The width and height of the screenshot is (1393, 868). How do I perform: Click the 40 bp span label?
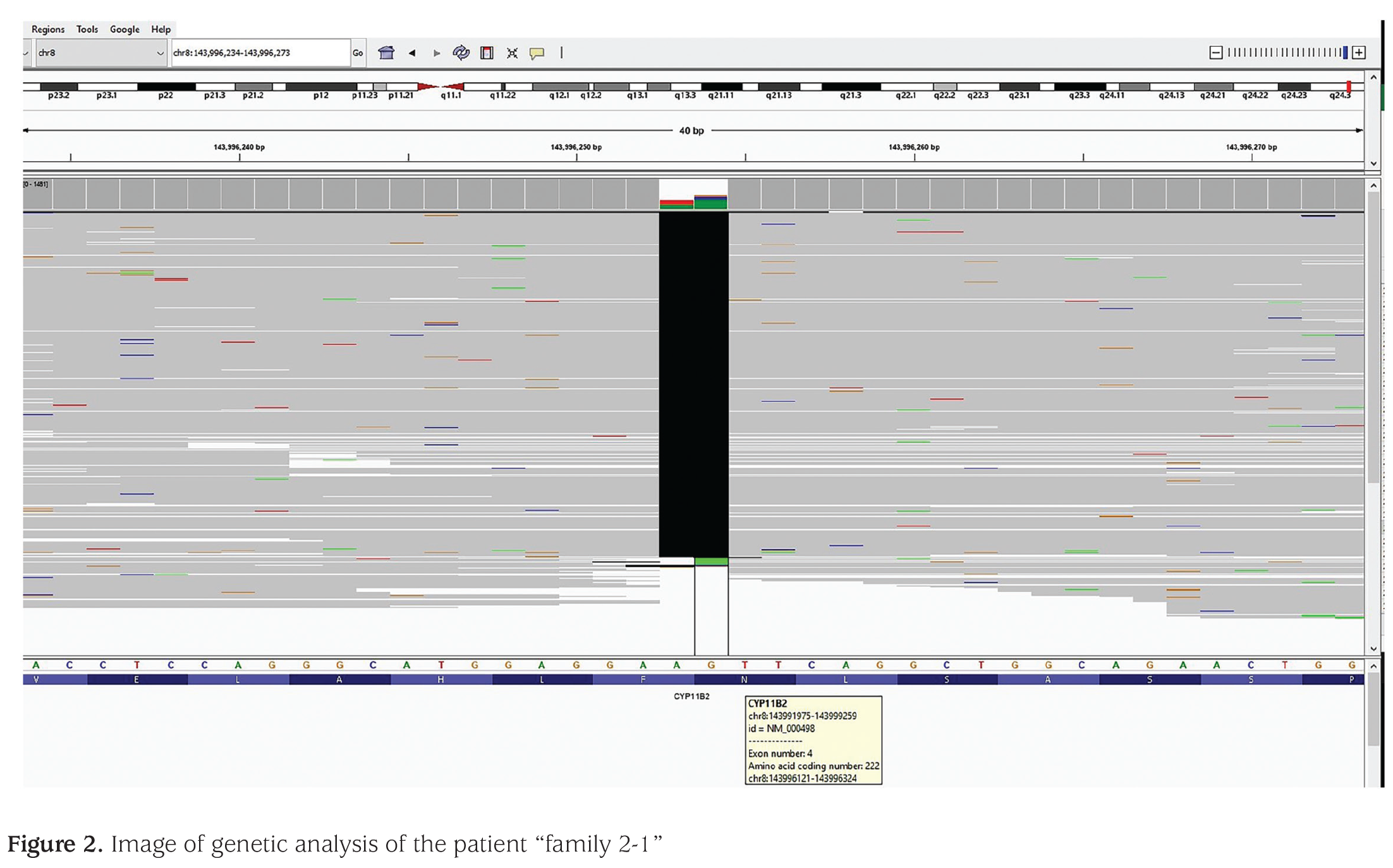(x=691, y=131)
